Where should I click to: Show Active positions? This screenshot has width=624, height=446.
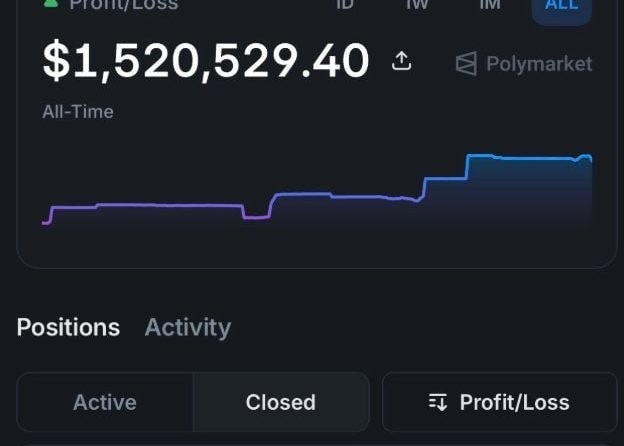coord(105,402)
